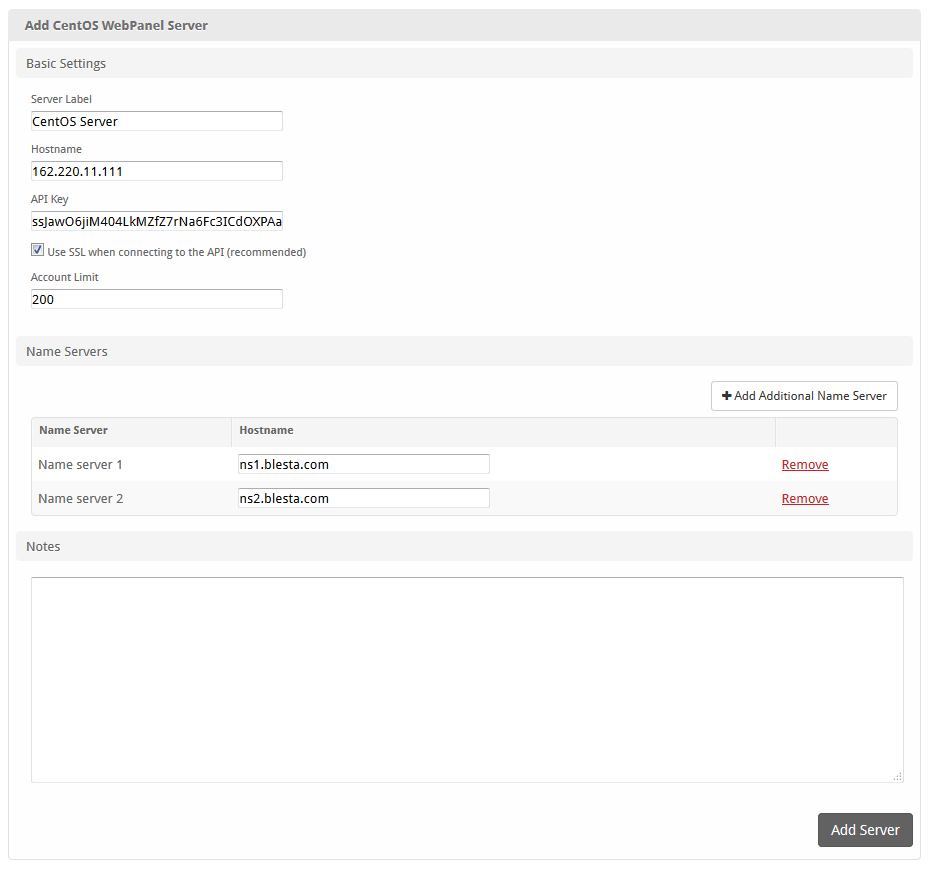Remove Name server 2
930x869 pixels.
click(x=804, y=499)
